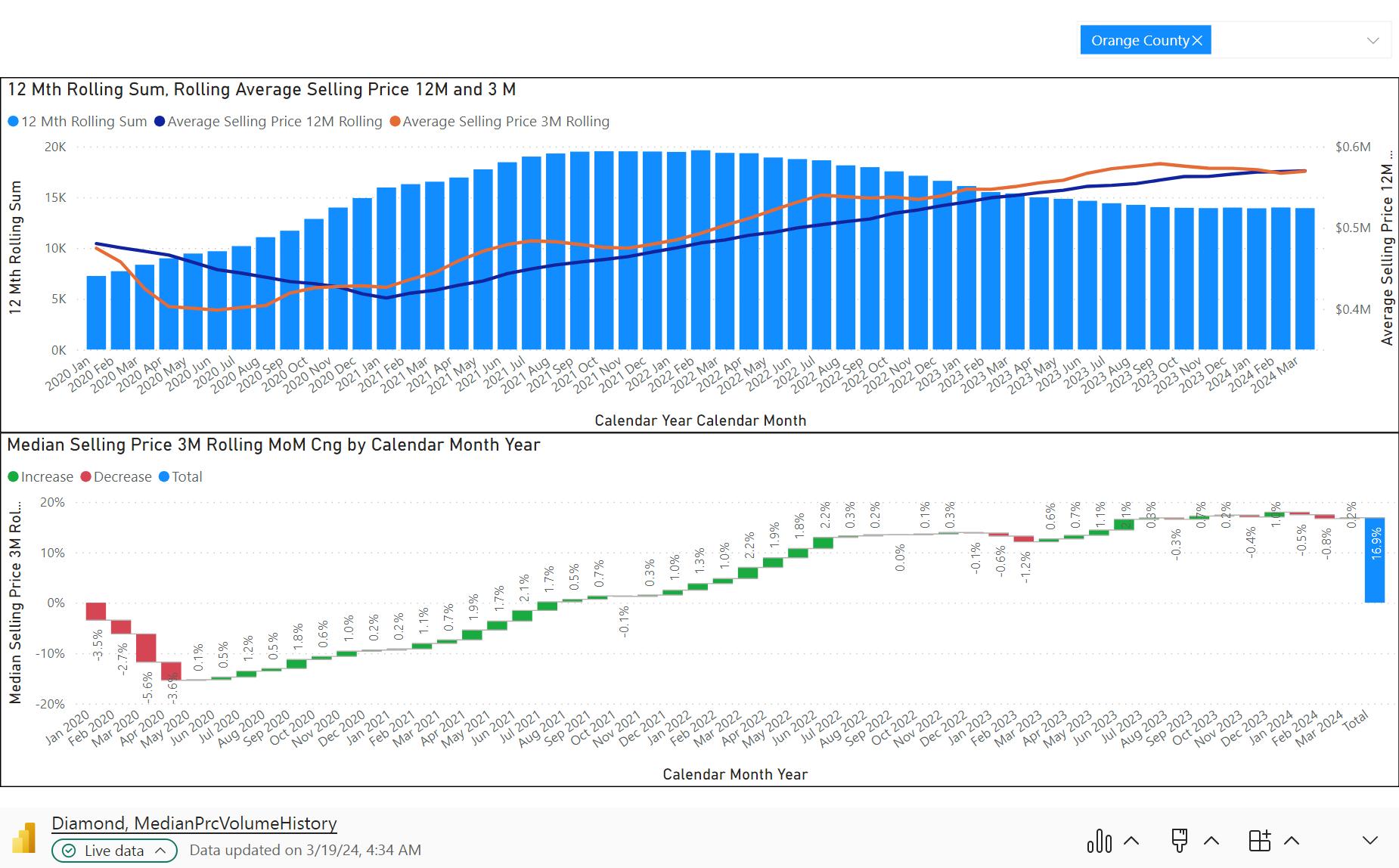Expand the chevron beside the layout icon
The width and height of the screenshot is (1399, 868).
(1292, 840)
